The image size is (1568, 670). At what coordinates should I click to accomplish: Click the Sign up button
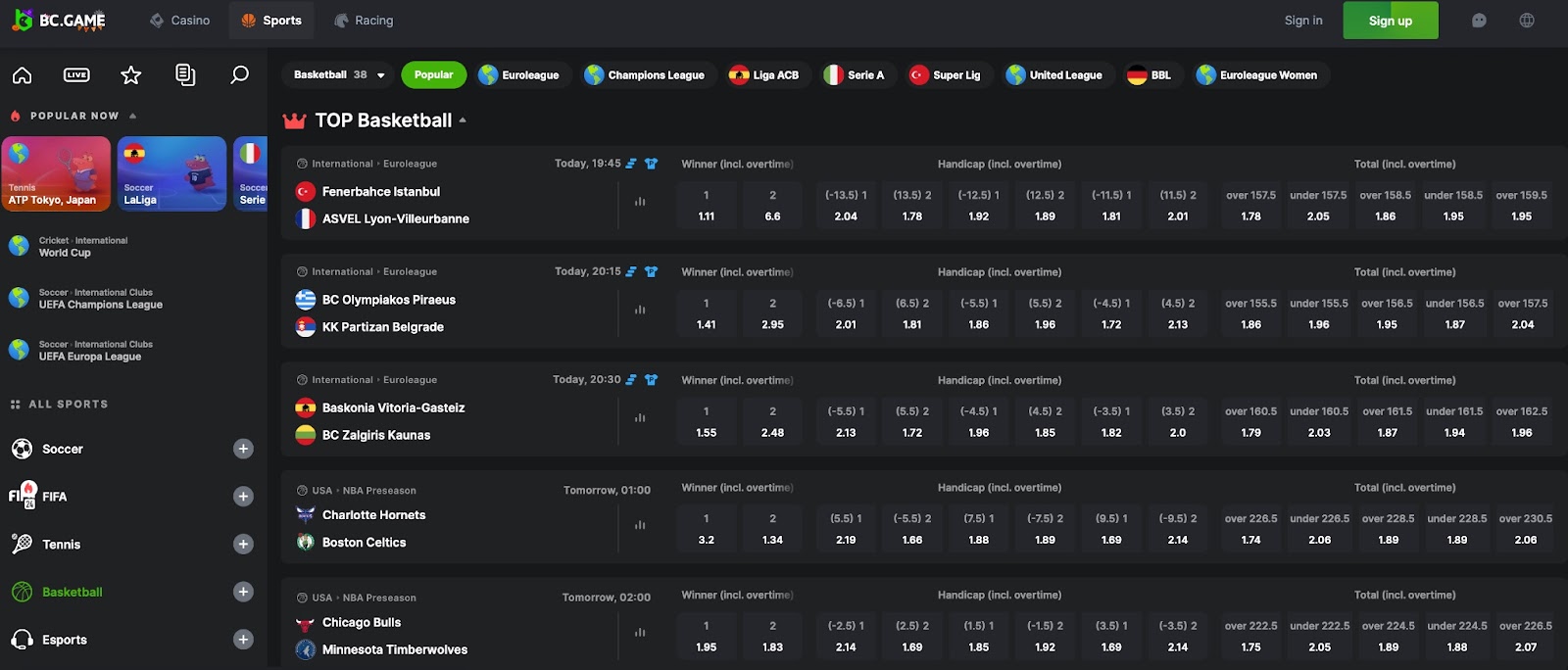coord(1390,21)
